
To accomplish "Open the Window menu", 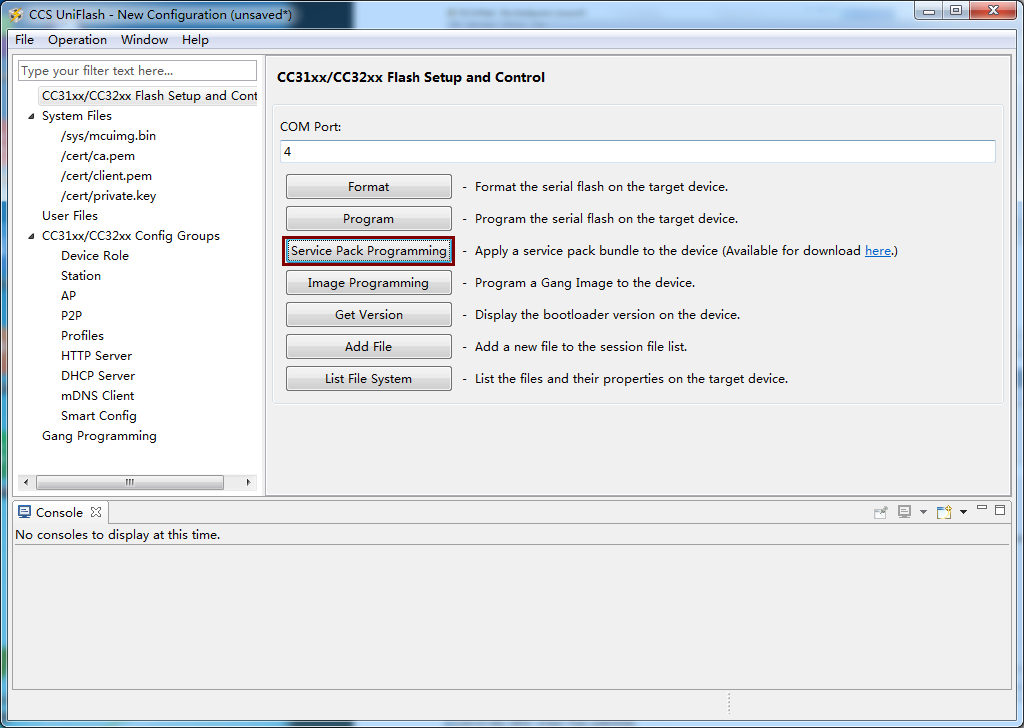I will pos(144,40).
